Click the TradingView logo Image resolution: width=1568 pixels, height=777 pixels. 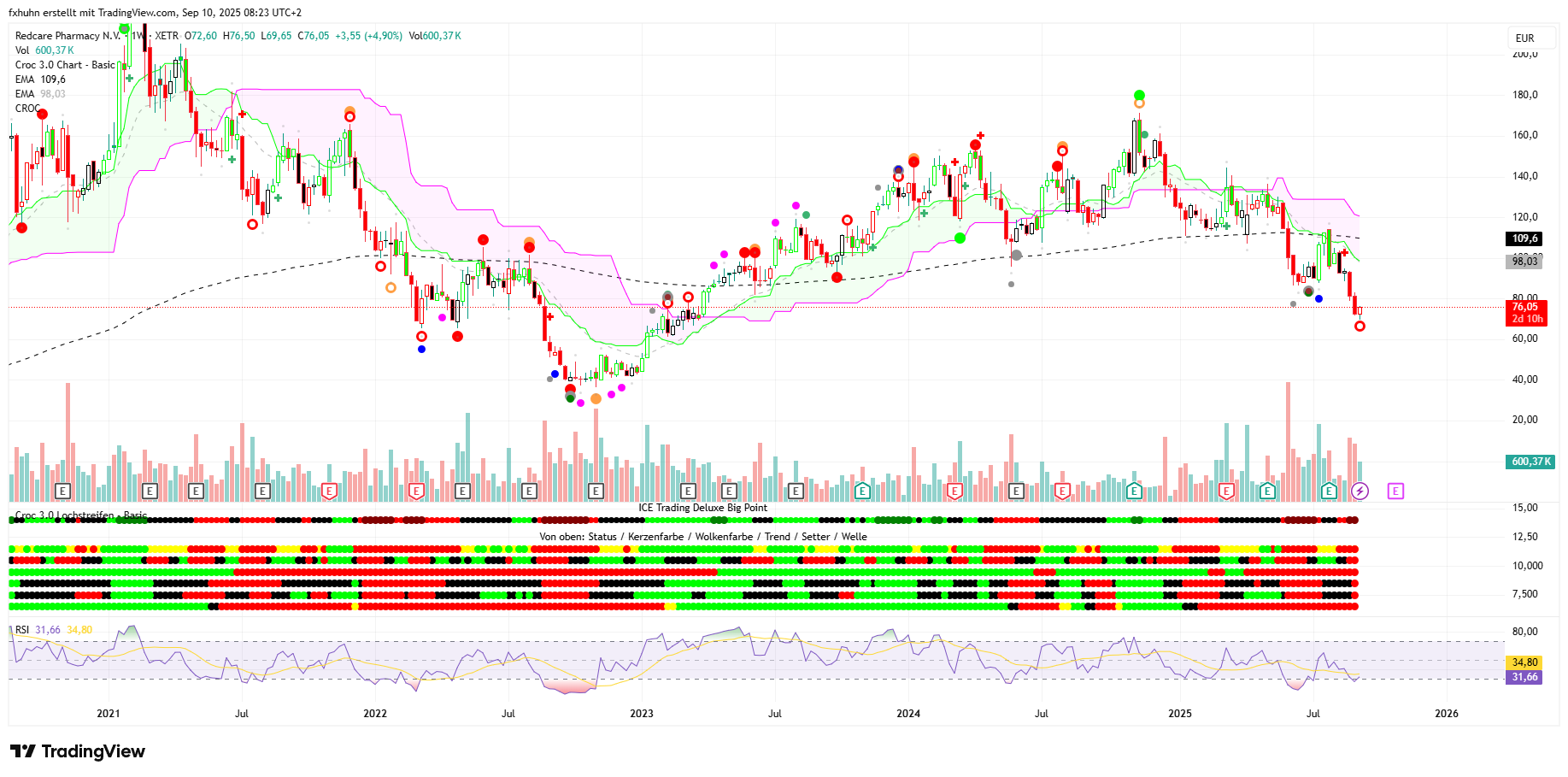78,751
